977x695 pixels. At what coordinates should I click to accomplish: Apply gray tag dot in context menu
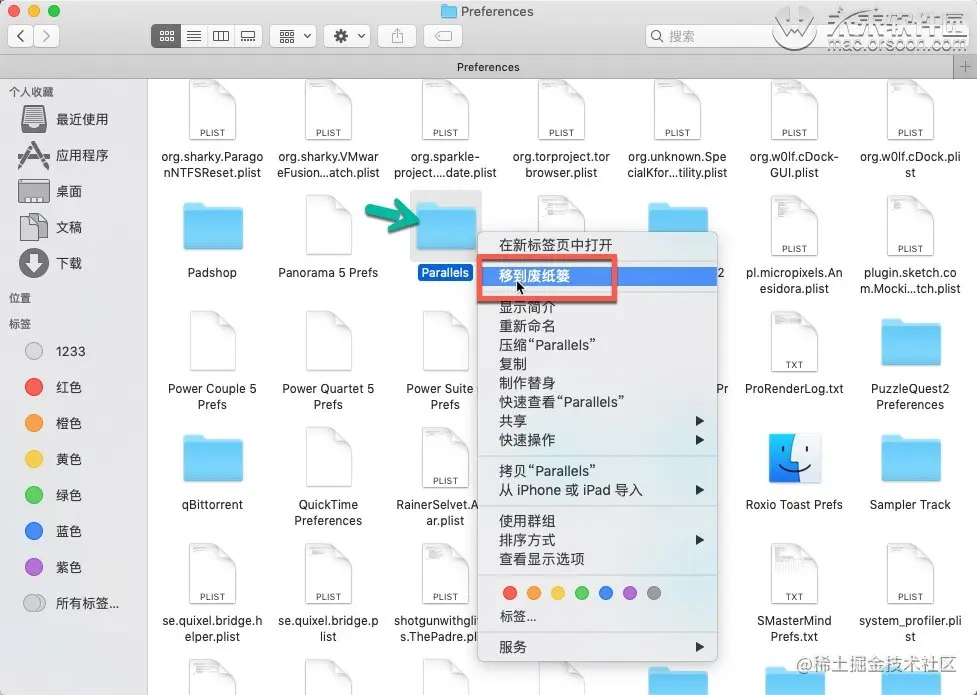654,593
